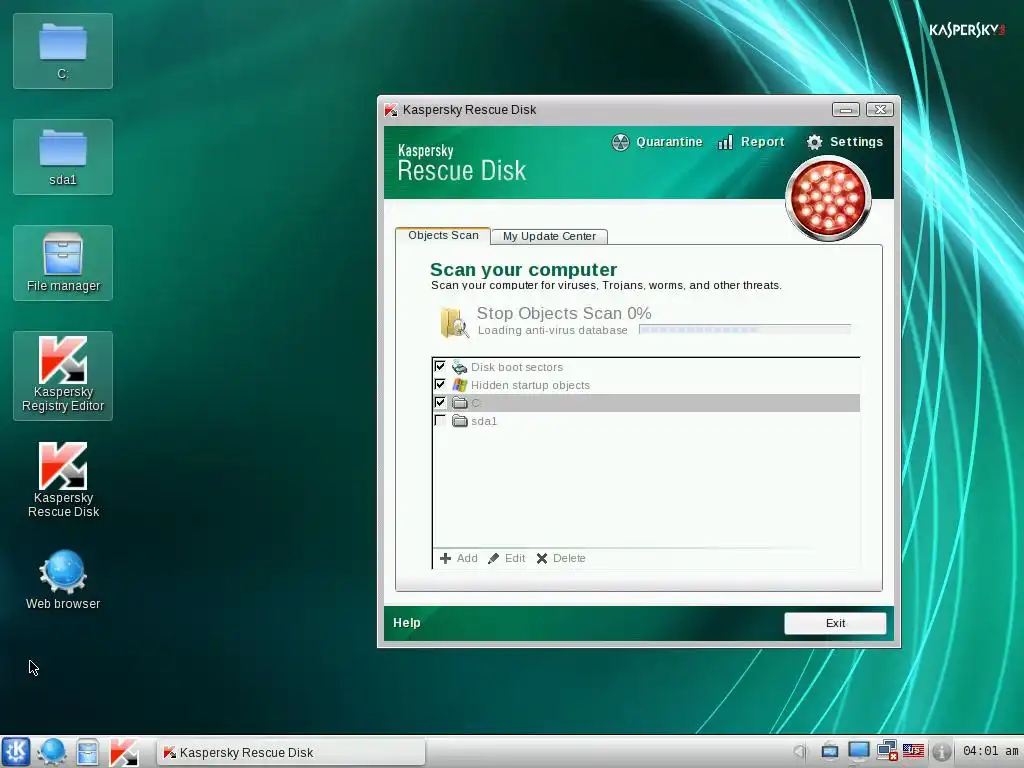Click the removable device tray icon

(x=829, y=752)
